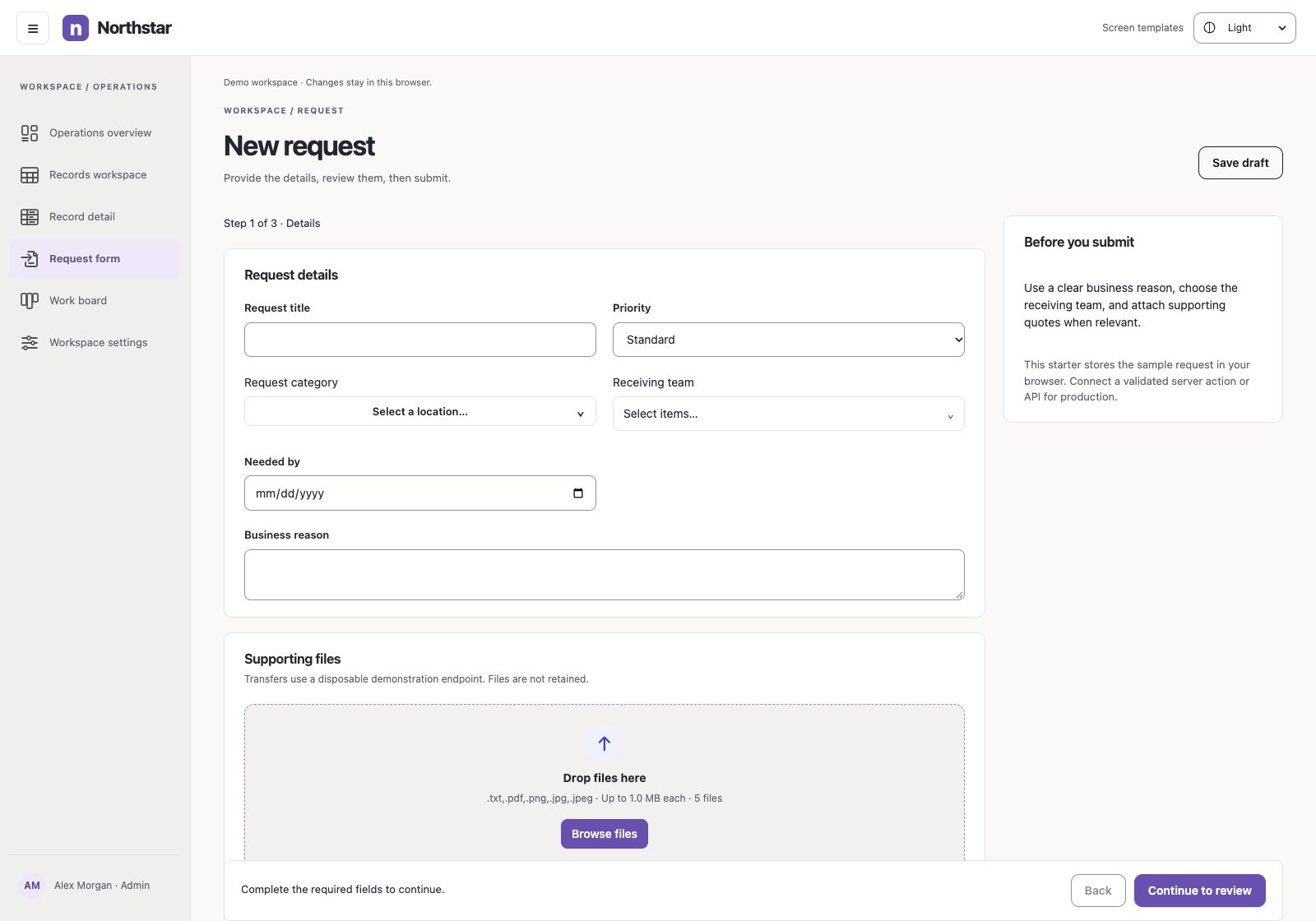Click the Browse files button
Screen dimensions: 1316x921
pos(605,834)
